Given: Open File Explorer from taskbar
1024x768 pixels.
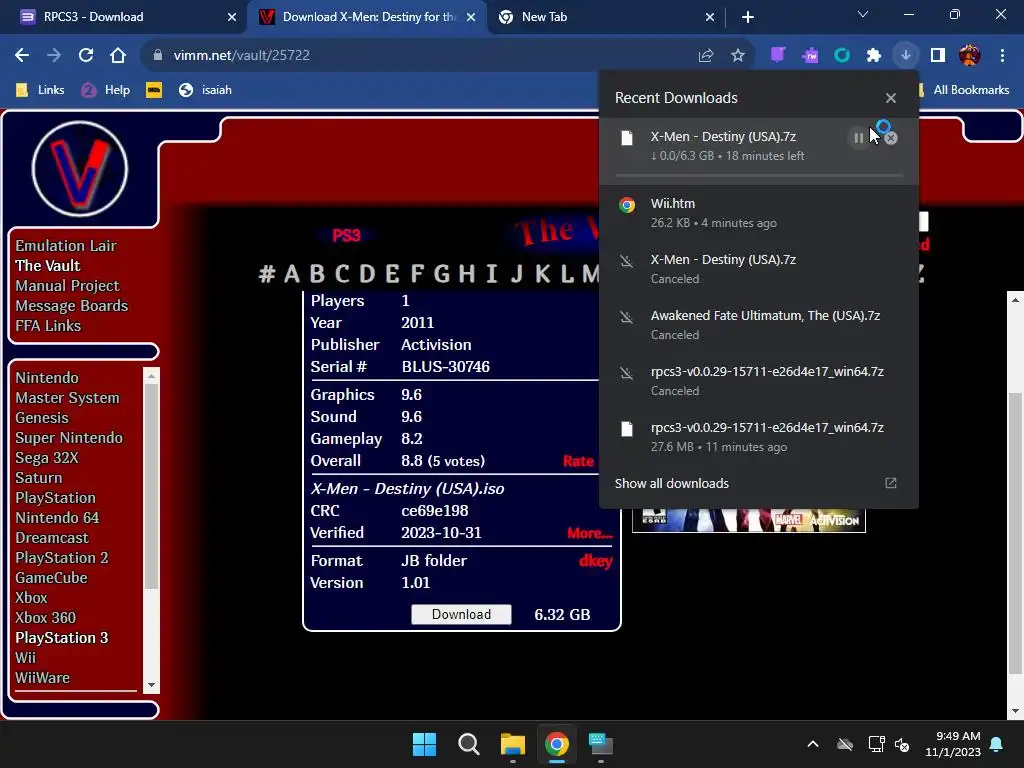Looking at the screenshot, I should coord(513,744).
